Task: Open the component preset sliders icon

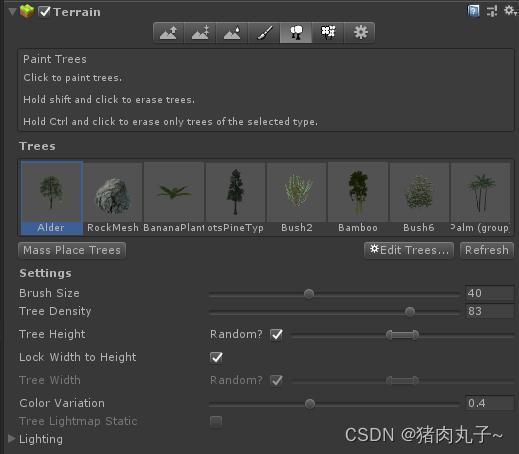Action: 492,11
